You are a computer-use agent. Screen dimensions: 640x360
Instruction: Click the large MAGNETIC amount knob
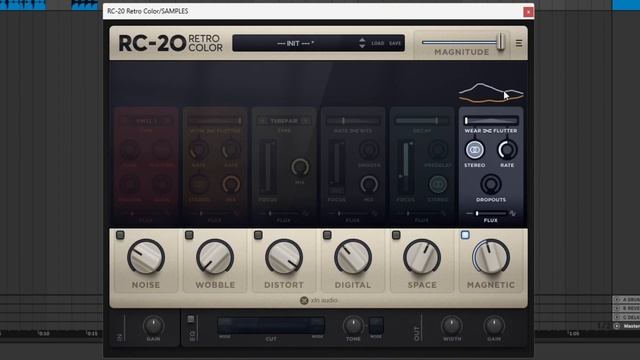491,258
